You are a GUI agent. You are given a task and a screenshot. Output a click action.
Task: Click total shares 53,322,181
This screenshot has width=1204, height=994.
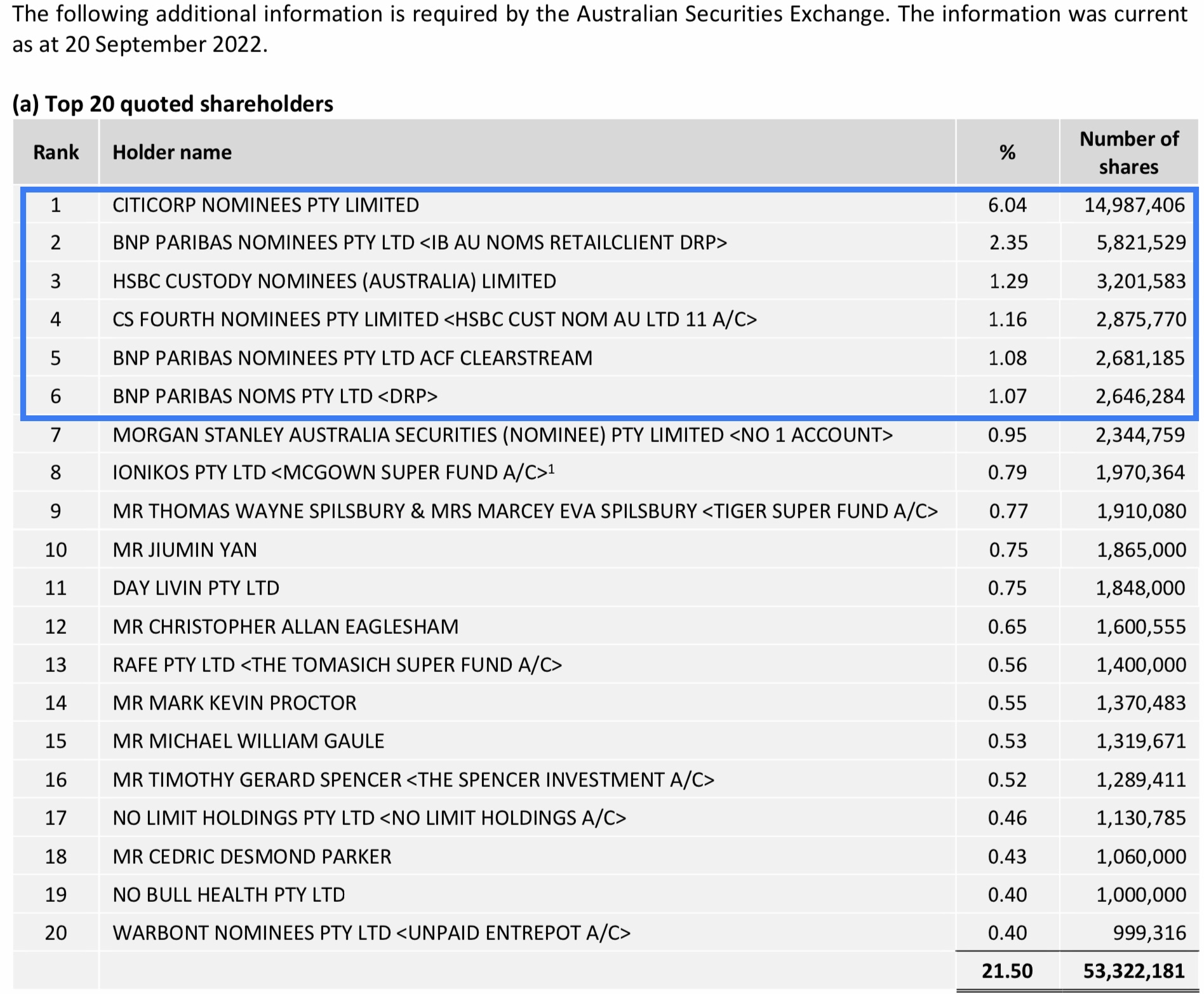pos(1134,971)
